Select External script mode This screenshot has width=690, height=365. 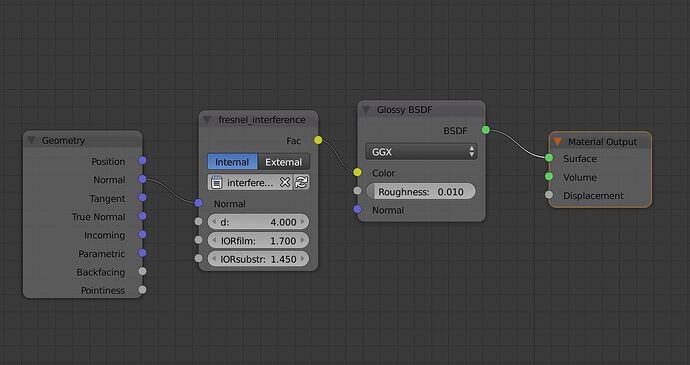(x=284, y=162)
